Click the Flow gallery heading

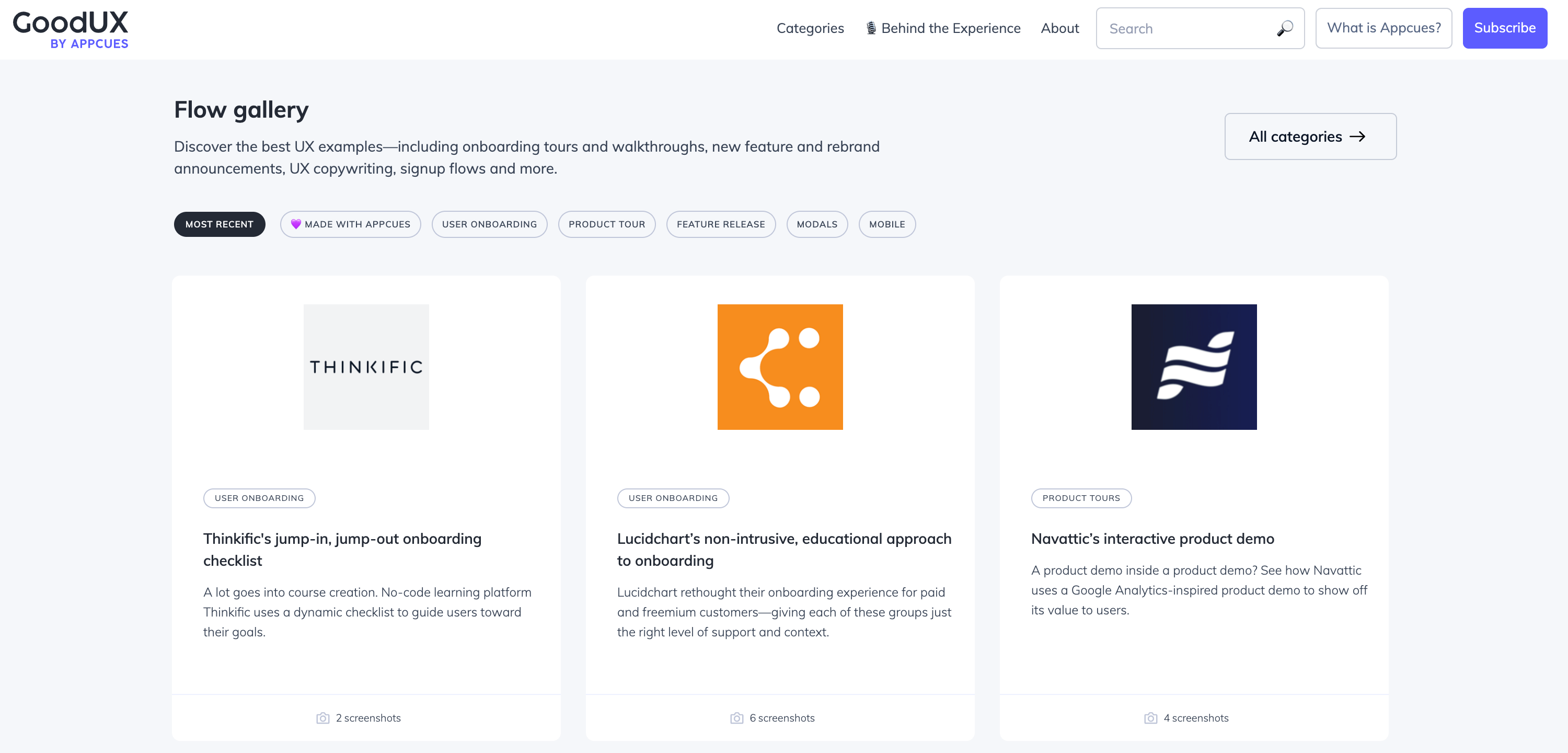(241, 110)
